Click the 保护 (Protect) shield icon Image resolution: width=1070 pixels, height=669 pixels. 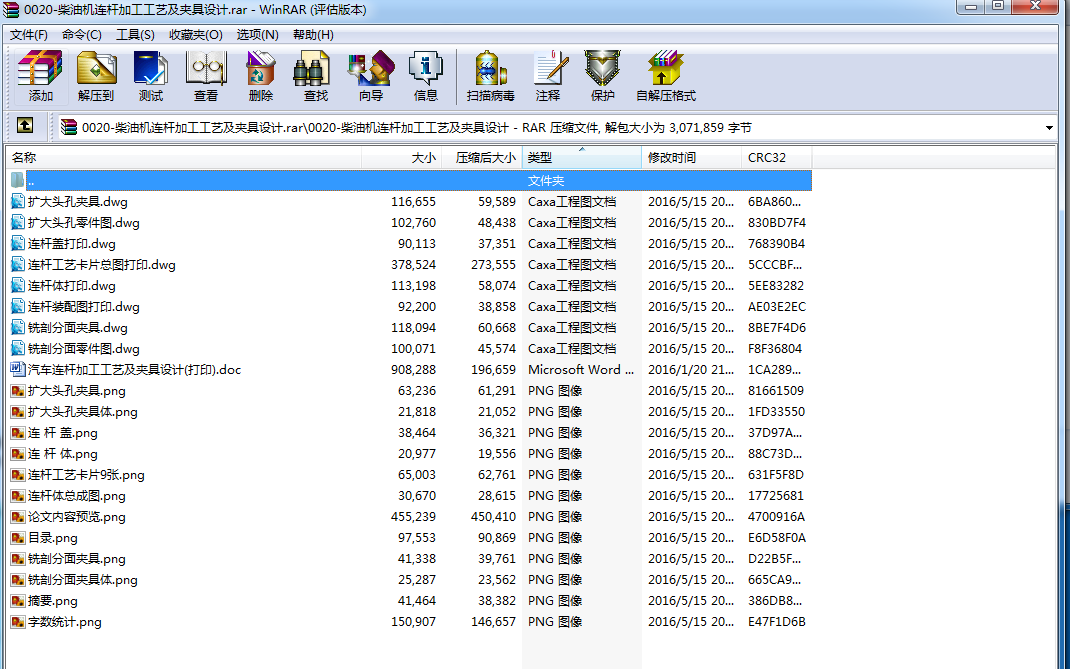point(603,76)
